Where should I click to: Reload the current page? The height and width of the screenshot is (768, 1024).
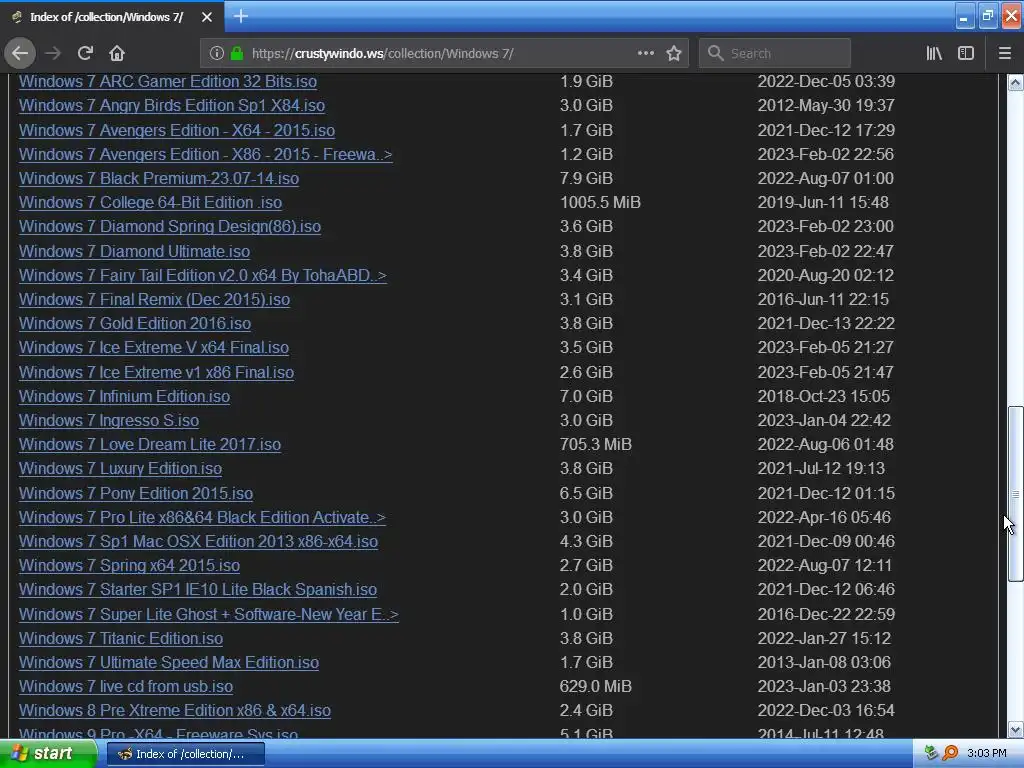85,54
